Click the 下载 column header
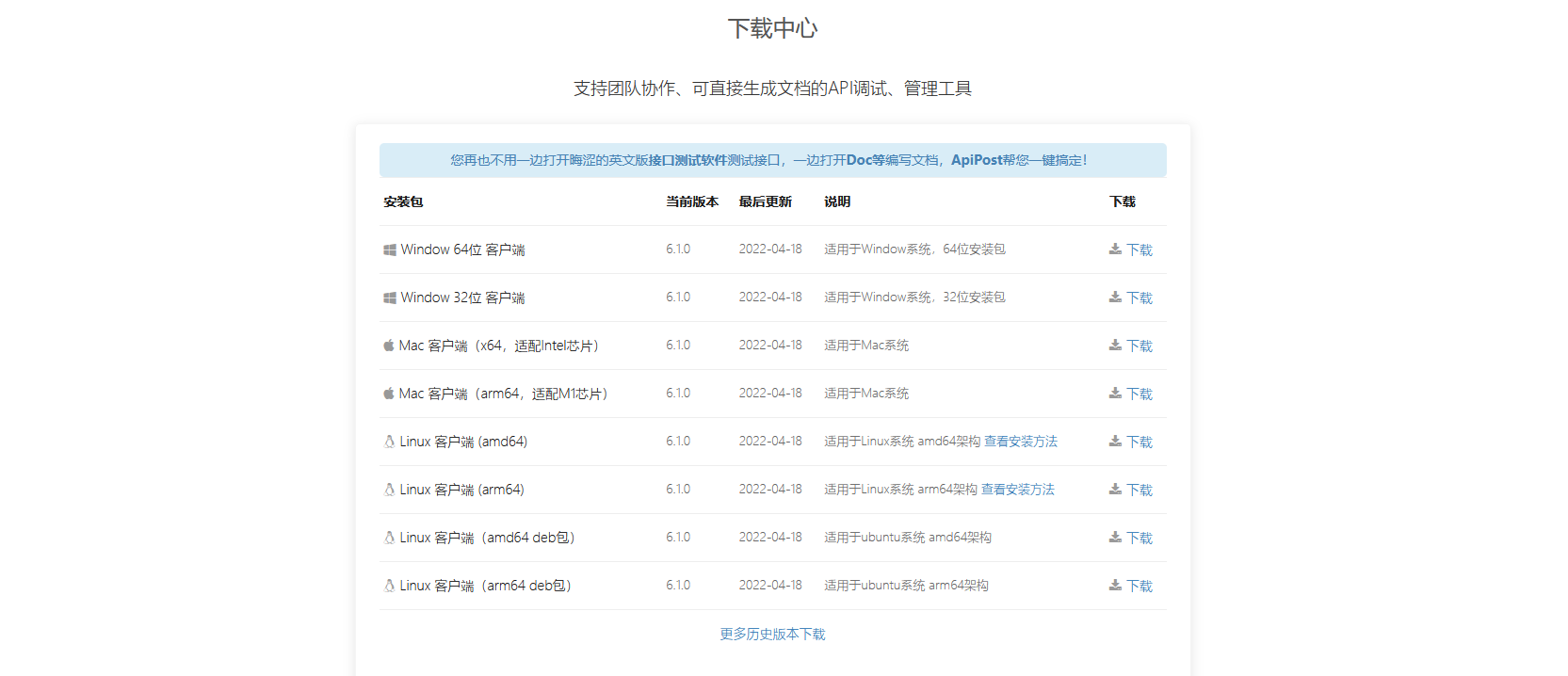 1123,201
